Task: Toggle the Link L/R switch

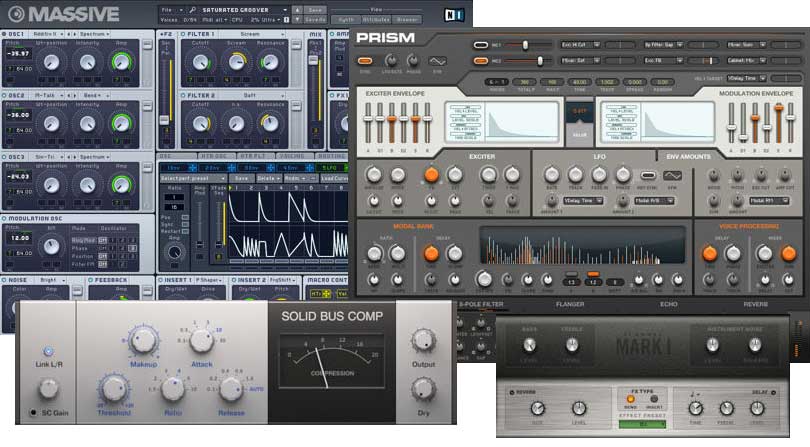Action: pyautogui.click(x=47, y=351)
